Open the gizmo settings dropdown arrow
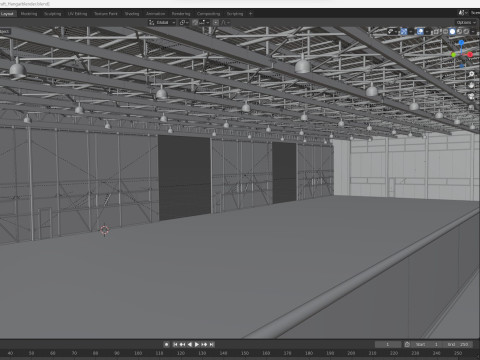Image resolution: width=480 pixels, height=360 pixels. tap(411, 32)
